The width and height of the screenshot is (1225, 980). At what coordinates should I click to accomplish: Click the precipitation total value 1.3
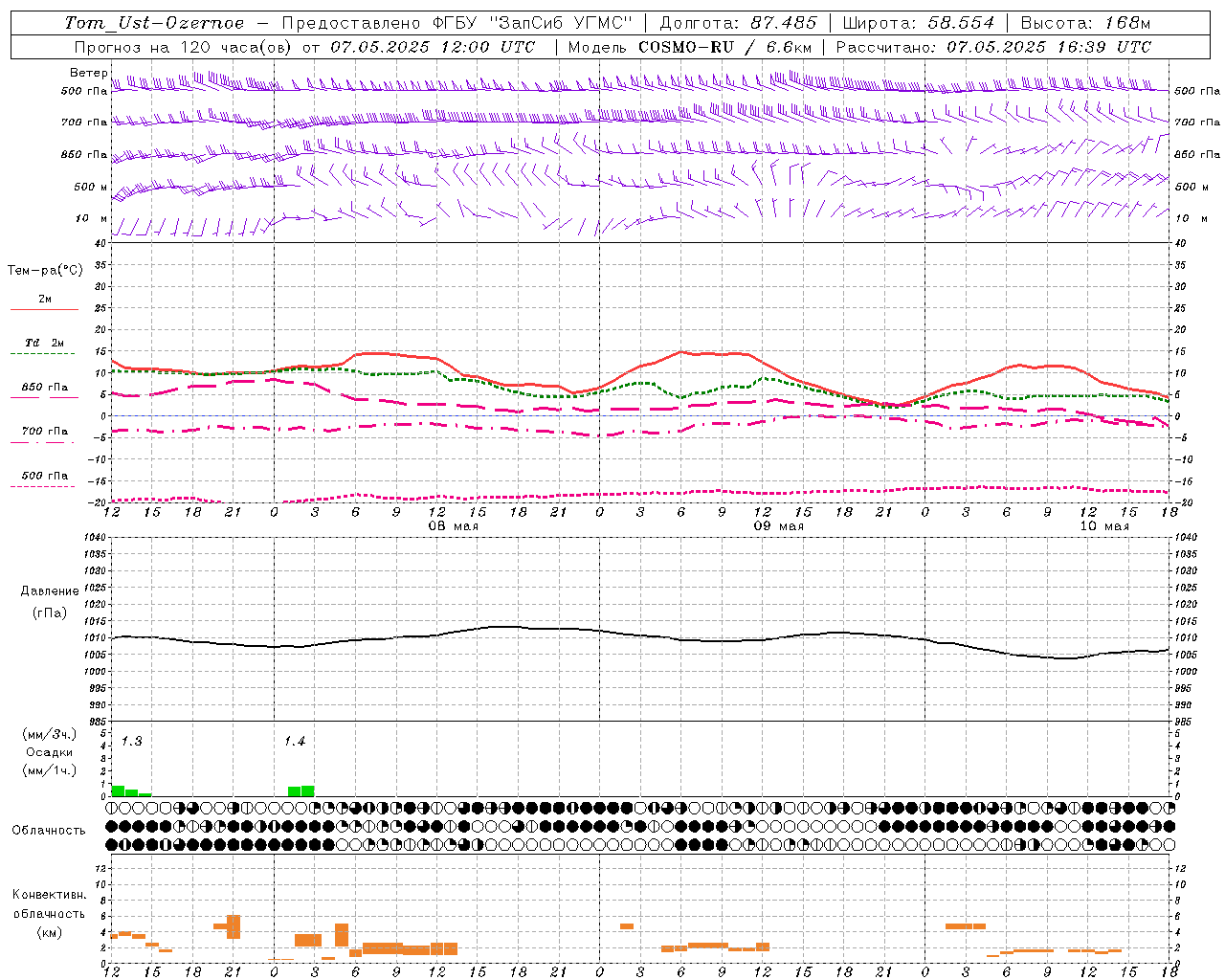pos(132,742)
